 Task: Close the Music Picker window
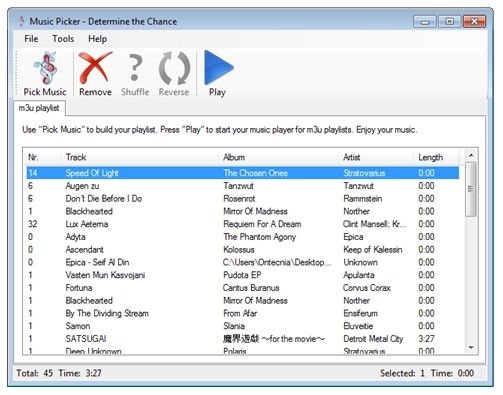(475, 22)
